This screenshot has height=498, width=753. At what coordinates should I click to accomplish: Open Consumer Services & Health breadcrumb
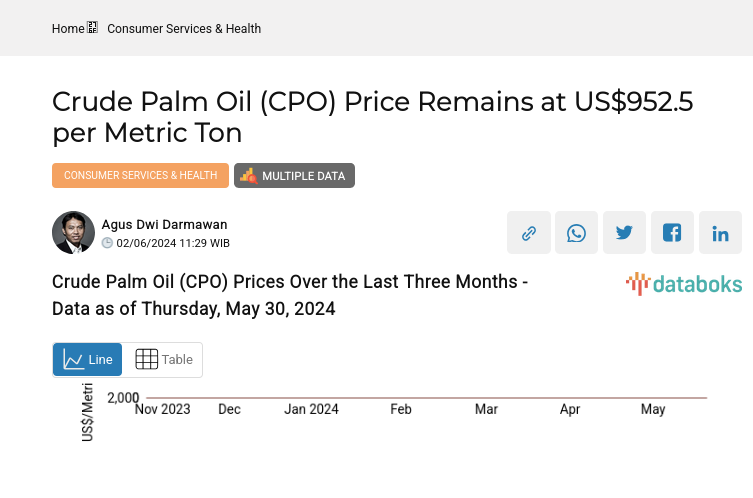184,29
